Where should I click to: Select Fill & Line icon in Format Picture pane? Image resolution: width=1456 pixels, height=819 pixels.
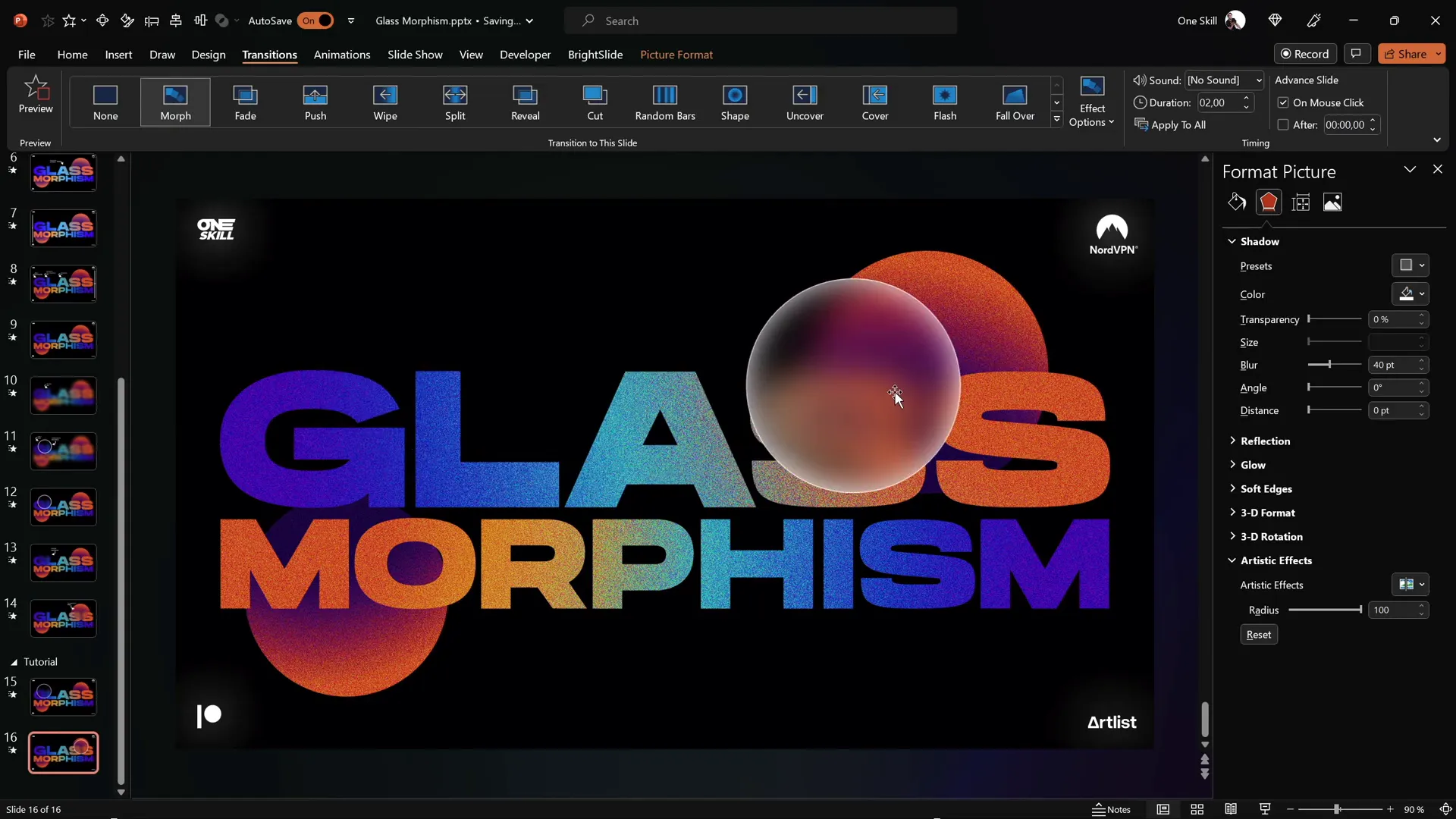(1236, 202)
